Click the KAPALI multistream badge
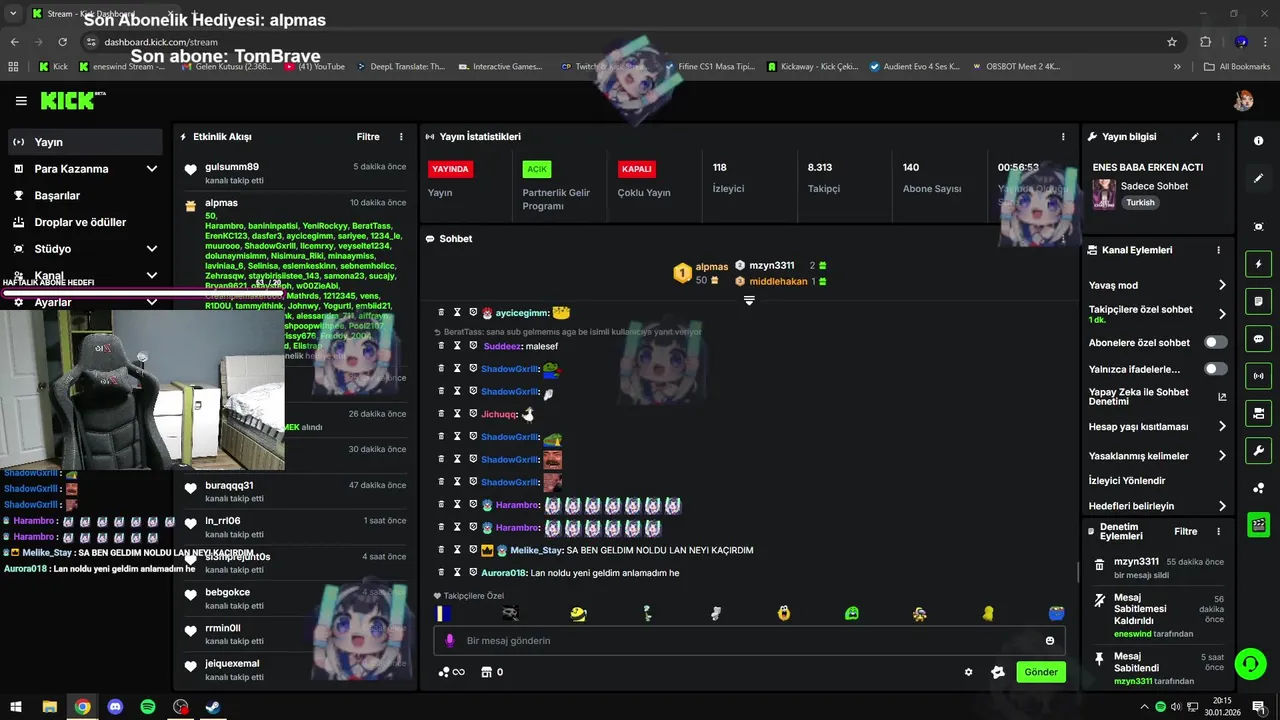Image resolution: width=1280 pixels, height=720 pixels. (x=637, y=169)
